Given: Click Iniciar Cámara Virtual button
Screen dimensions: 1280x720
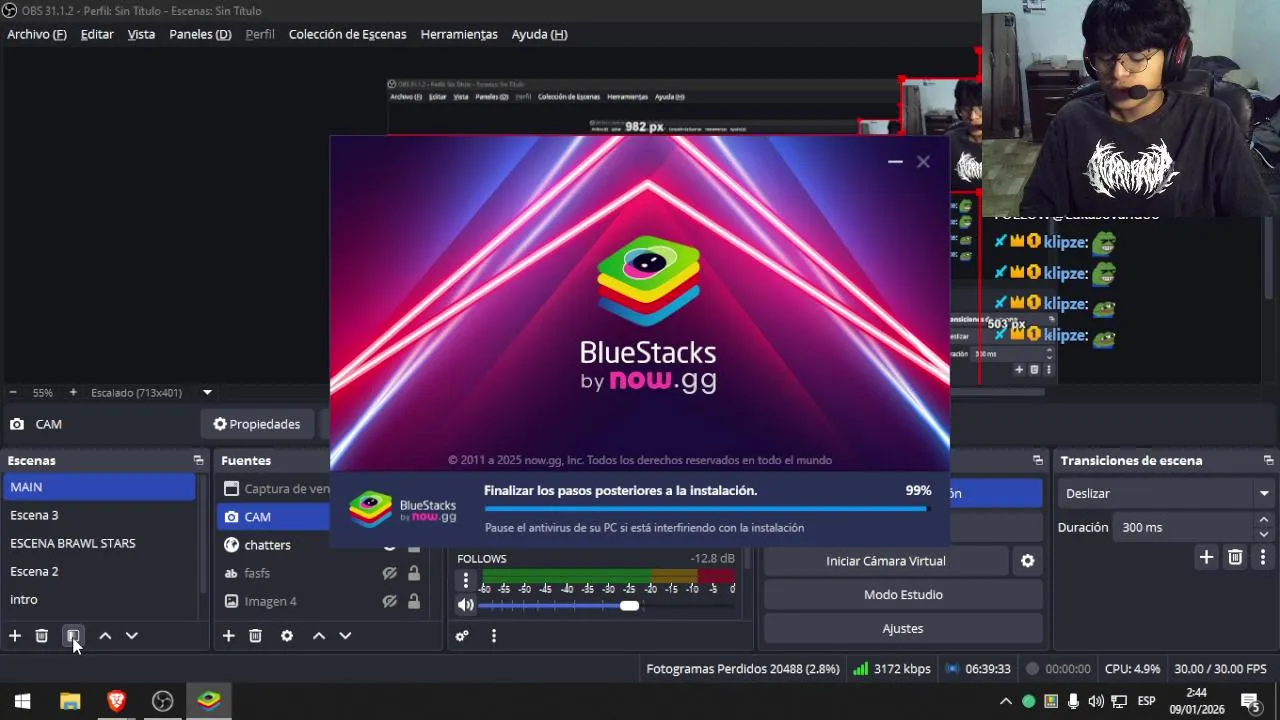Looking at the screenshot, I should click(886, 561).
